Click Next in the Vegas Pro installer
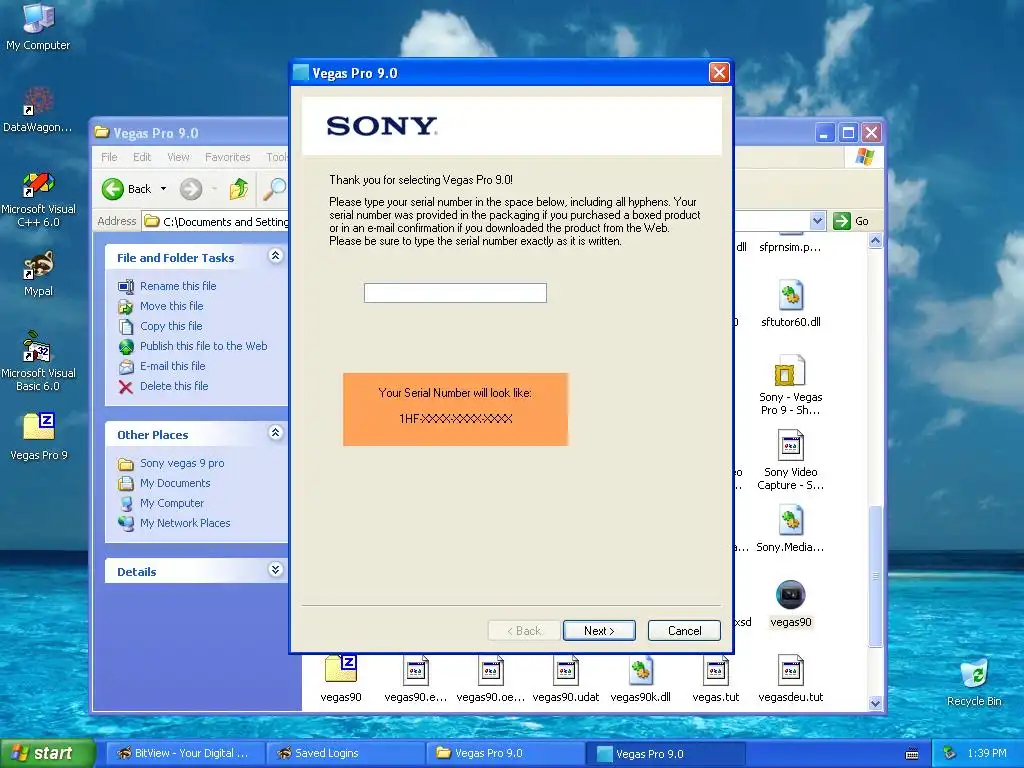 click(x=599, y=631)
